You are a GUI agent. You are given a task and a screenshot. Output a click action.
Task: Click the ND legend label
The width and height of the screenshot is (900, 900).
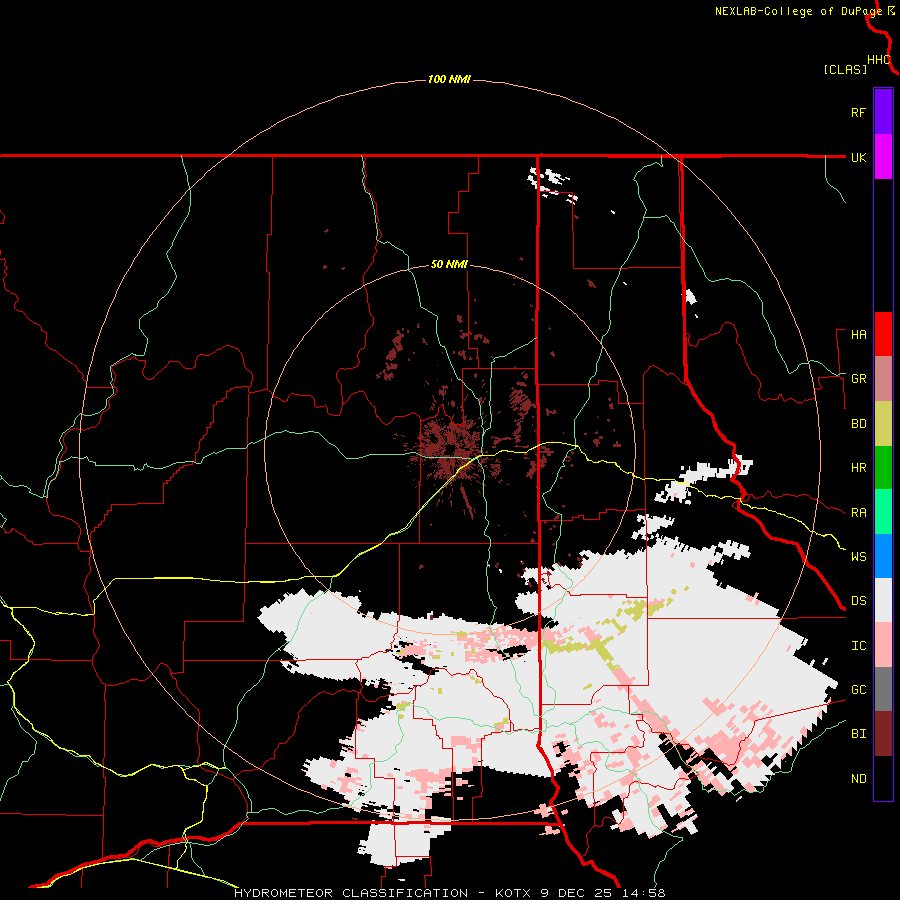point(858,778)
